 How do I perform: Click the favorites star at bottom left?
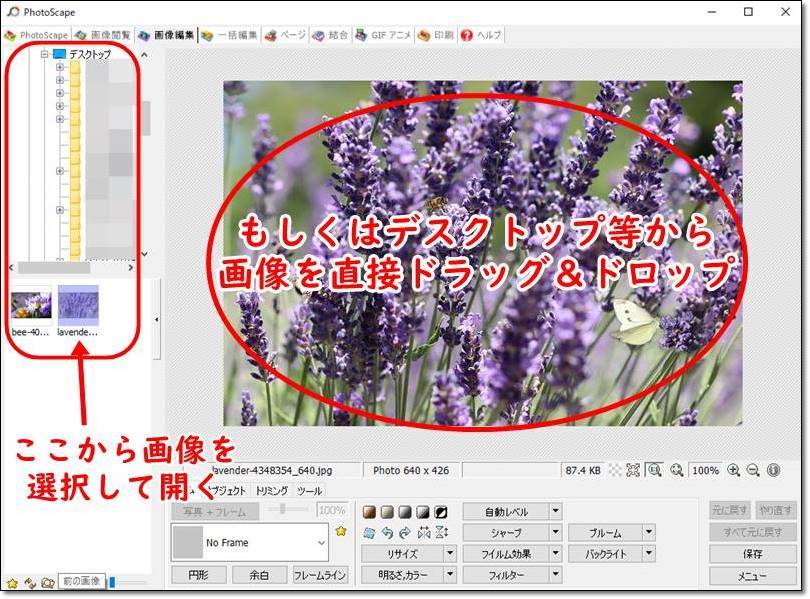coord(12,583)
